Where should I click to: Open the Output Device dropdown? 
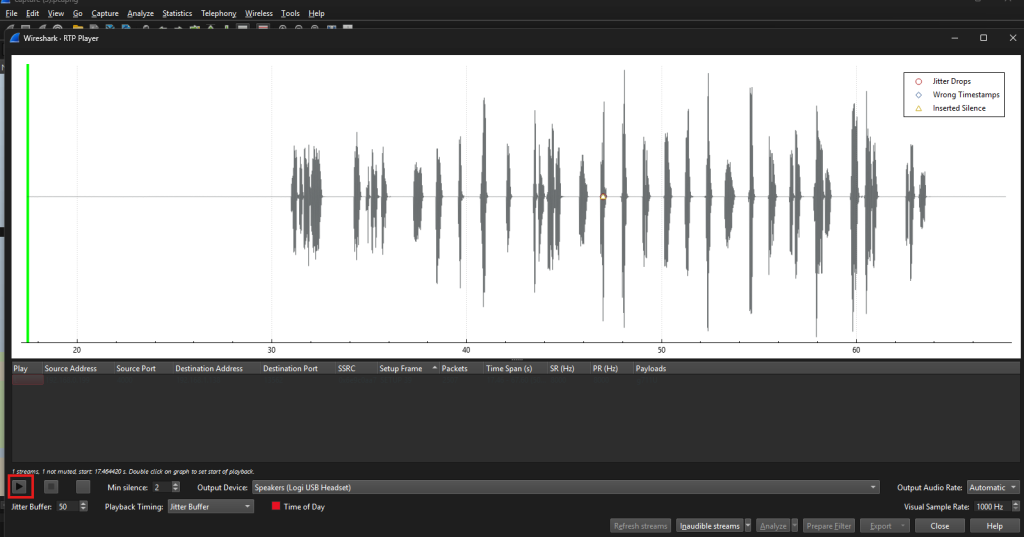tap(566, 487)
